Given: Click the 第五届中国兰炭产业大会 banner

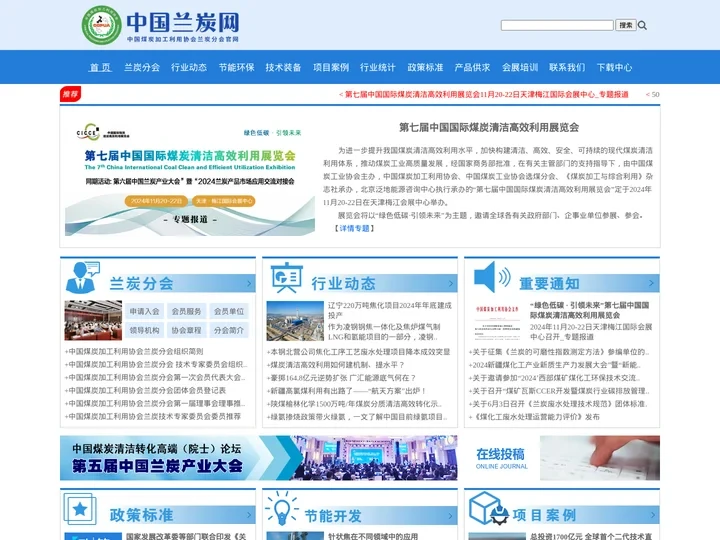Looking at the screenshot, I should (x=259, y=458).
